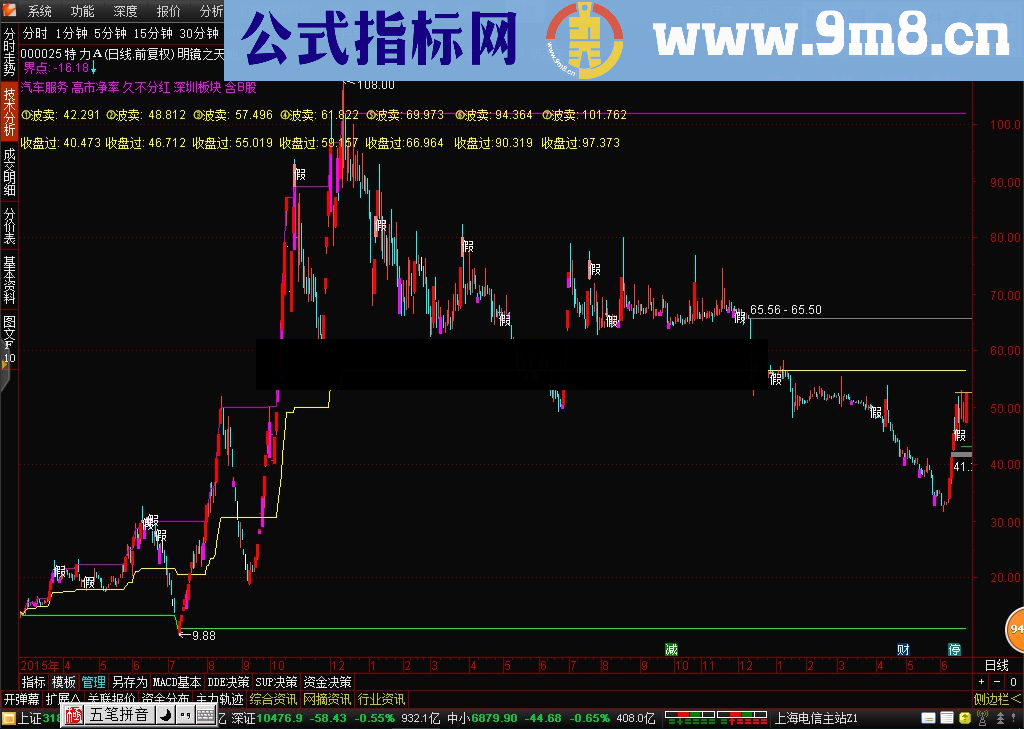
Task: Click the signal icon beside 上海电信主站Z1
Action: pos(982,716)
